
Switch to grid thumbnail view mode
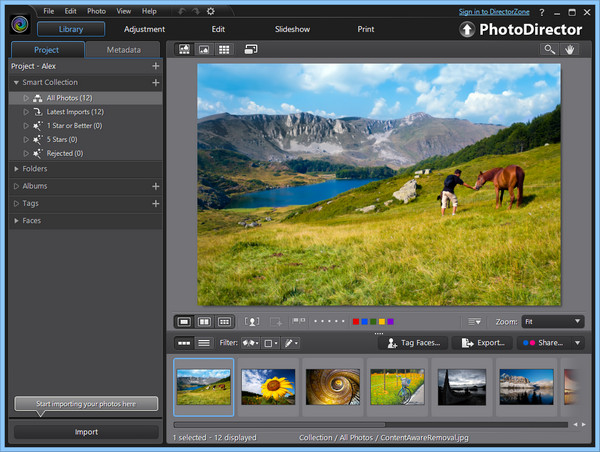coord(224,49)
